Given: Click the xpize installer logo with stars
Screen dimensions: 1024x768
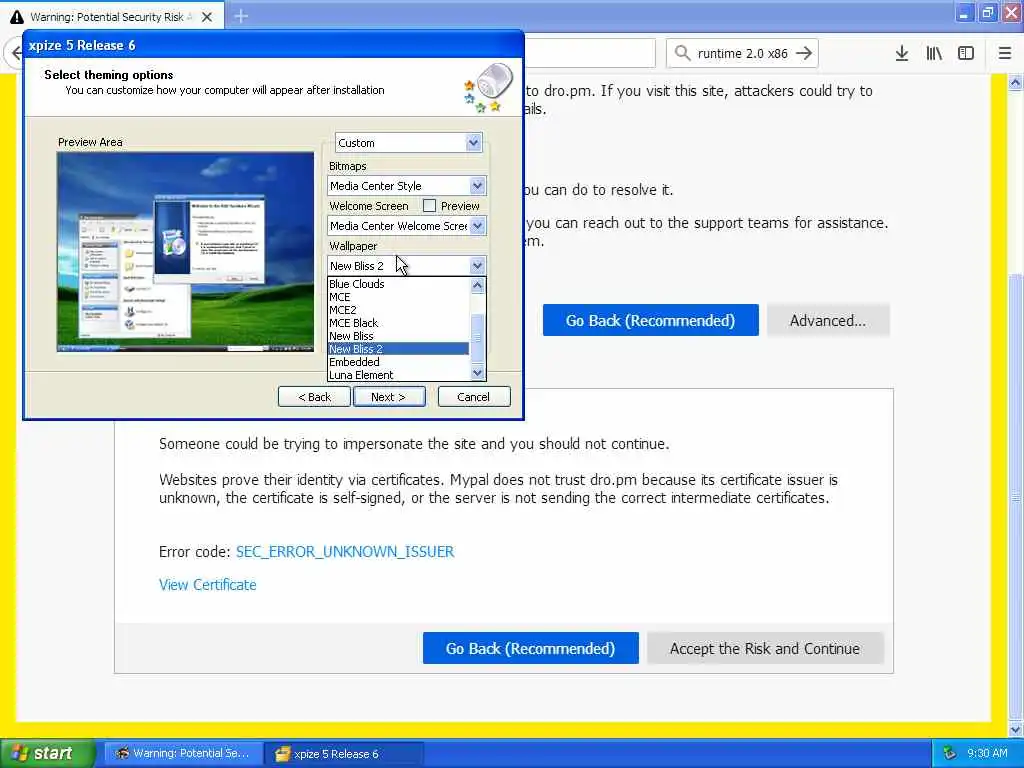Looking at the screenshot, I should coord(488,88).
